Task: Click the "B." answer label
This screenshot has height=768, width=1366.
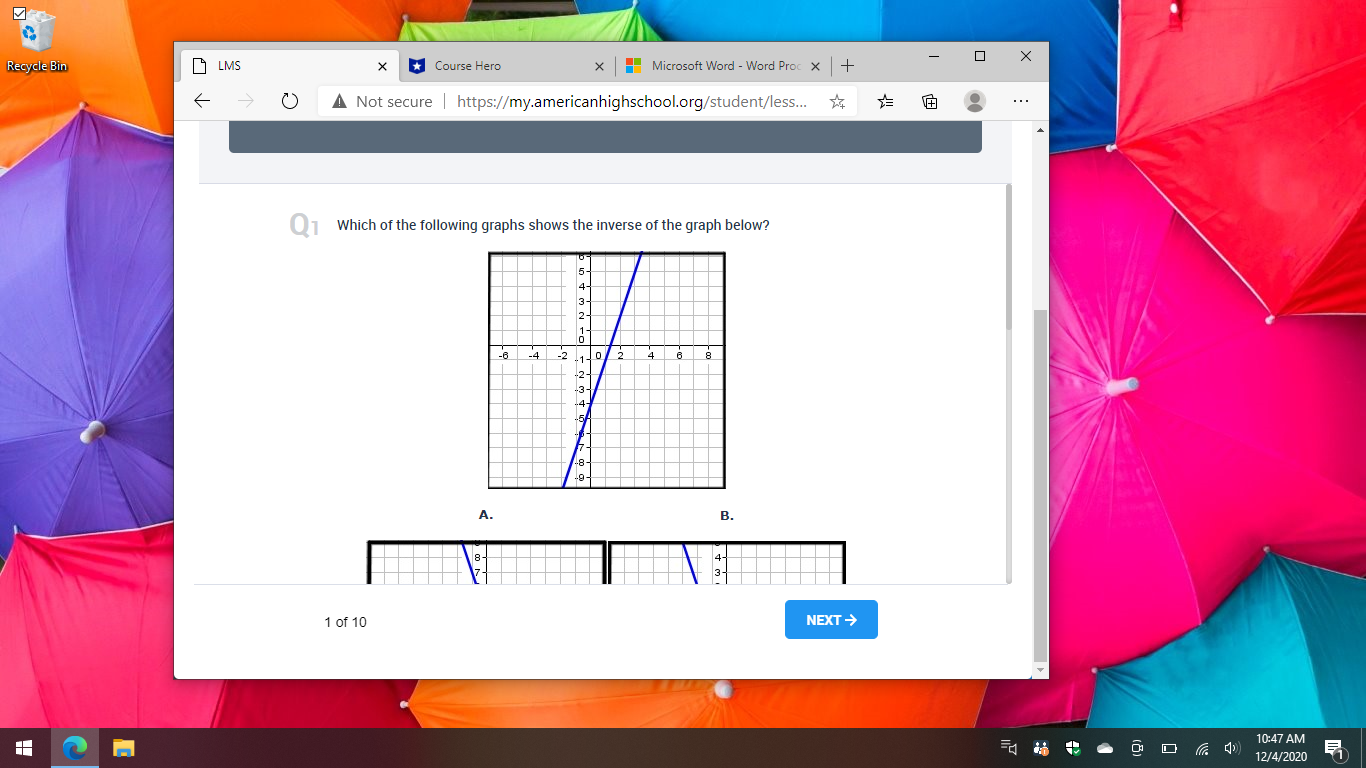Action: [727, 516]
